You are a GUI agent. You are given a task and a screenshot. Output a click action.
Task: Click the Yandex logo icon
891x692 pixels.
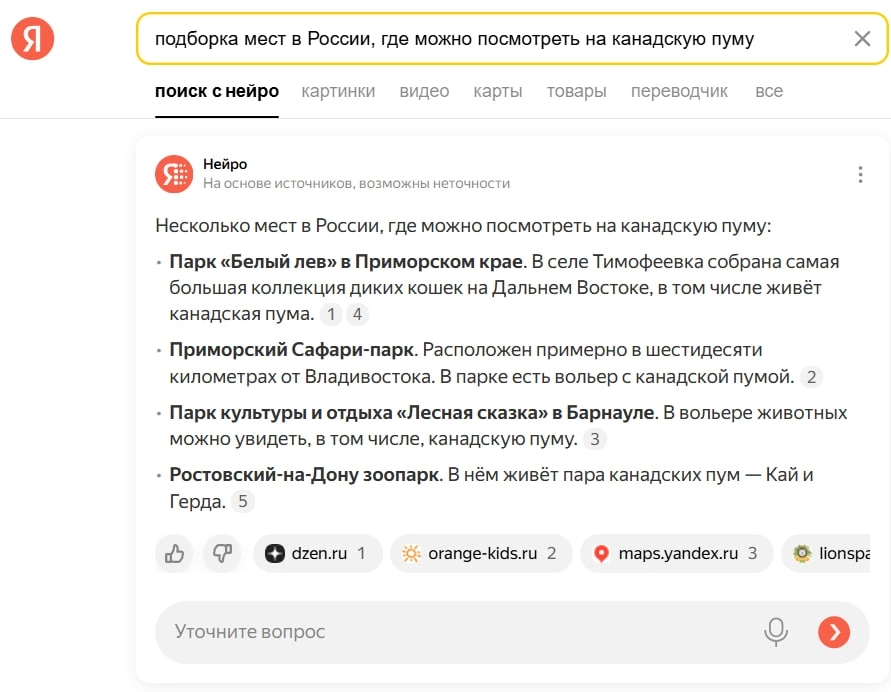32,39
